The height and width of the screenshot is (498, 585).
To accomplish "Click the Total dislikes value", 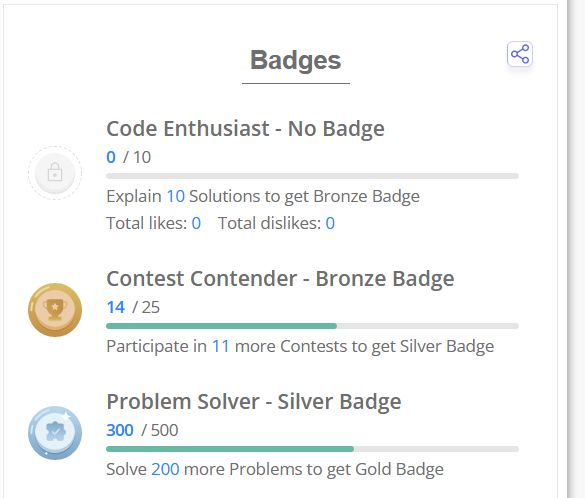I will (x=330, y=223).
